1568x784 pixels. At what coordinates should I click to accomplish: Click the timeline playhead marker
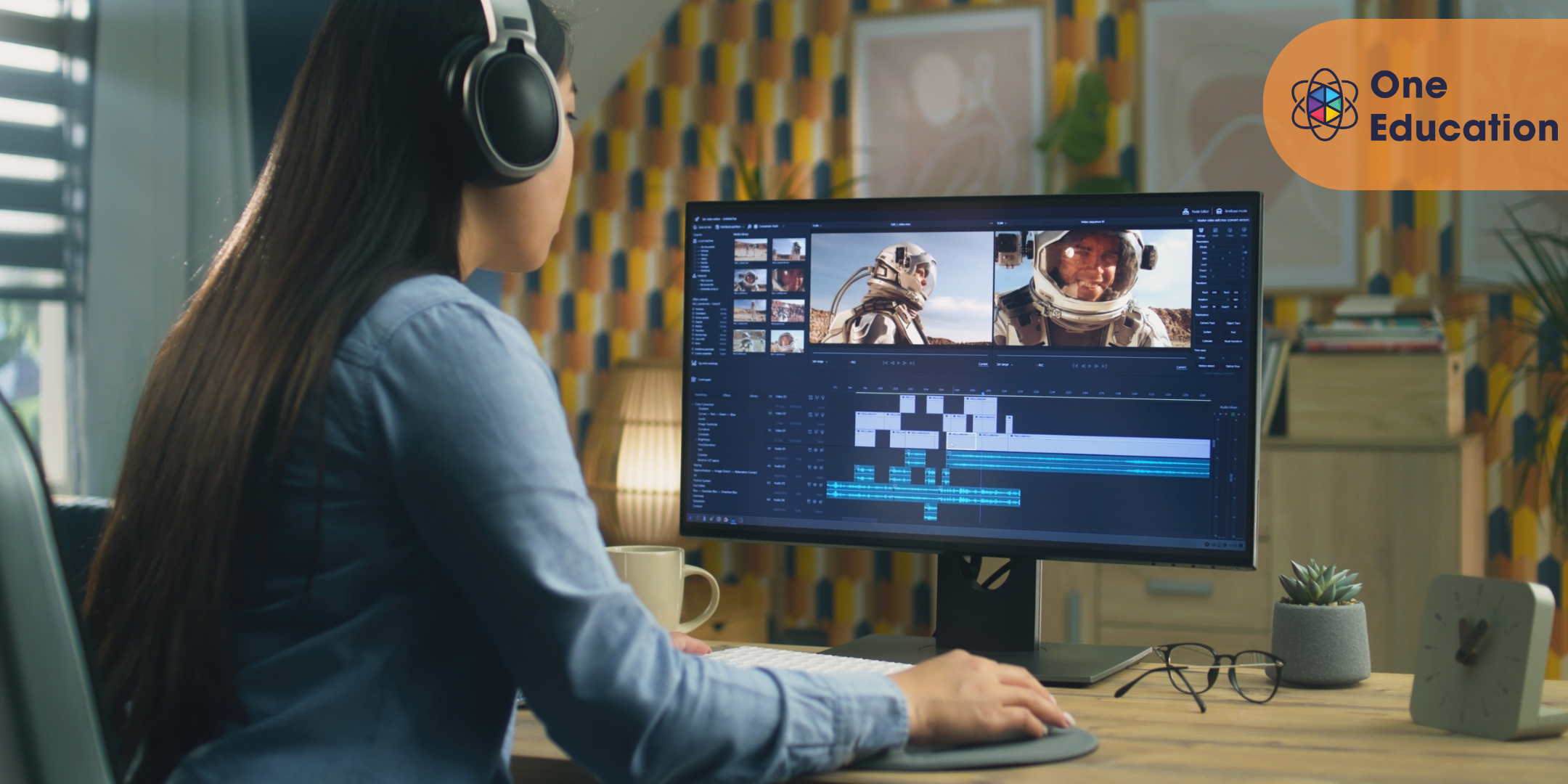983,393
